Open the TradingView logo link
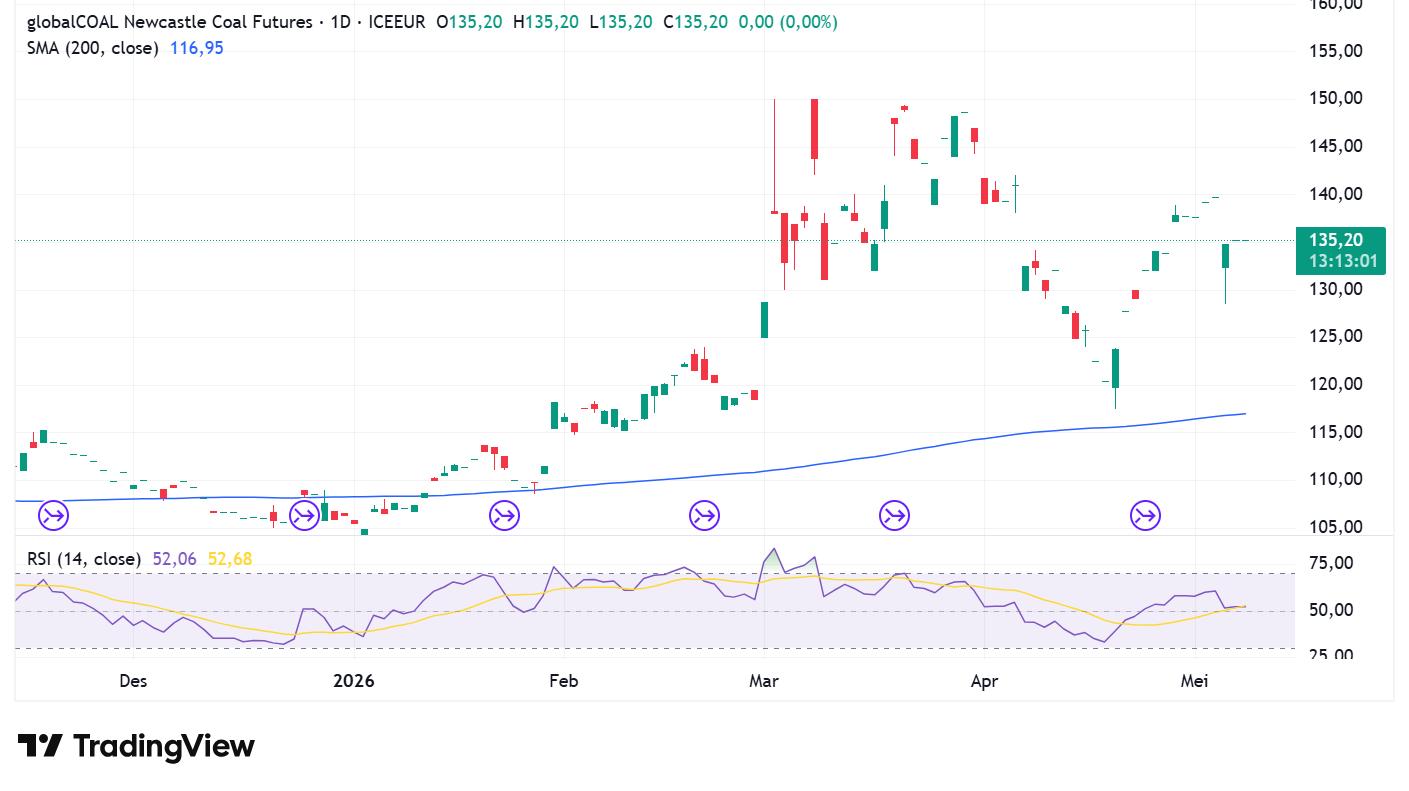1409x791 pixels. [x=136, y=746]
